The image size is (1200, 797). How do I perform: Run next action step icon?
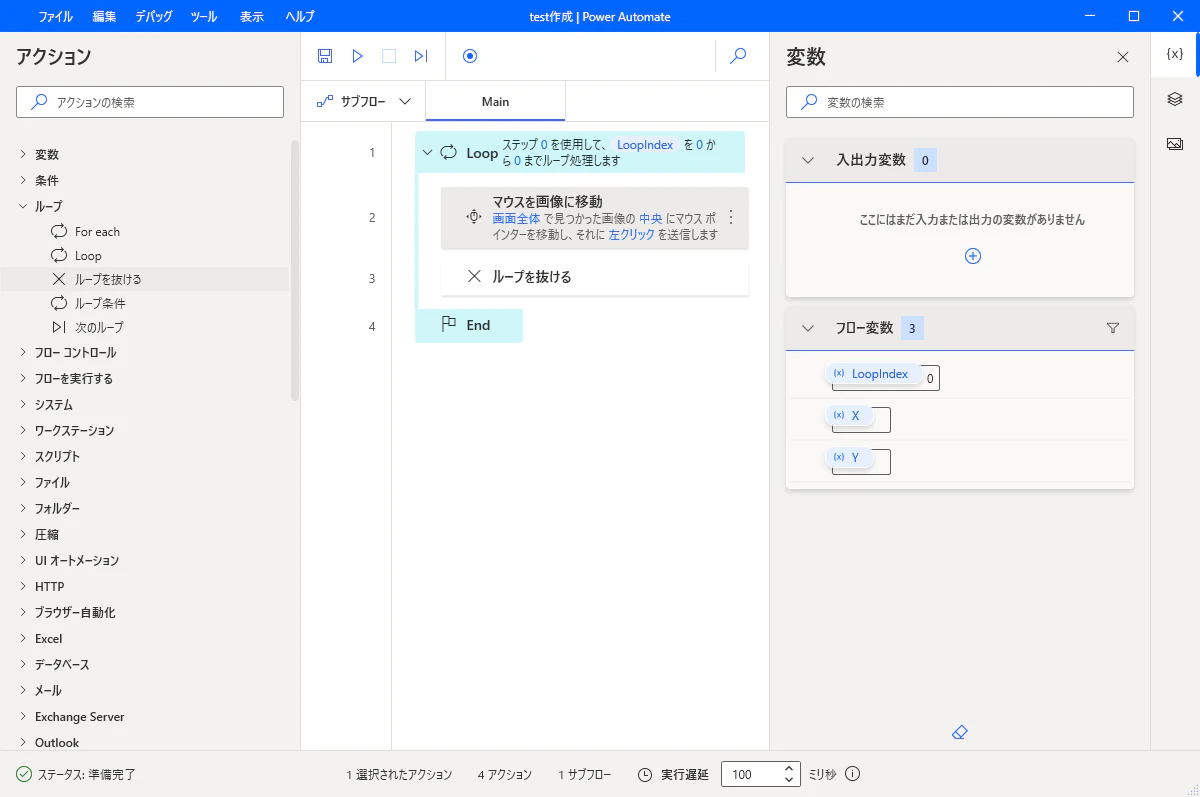[x=421, y=56]
